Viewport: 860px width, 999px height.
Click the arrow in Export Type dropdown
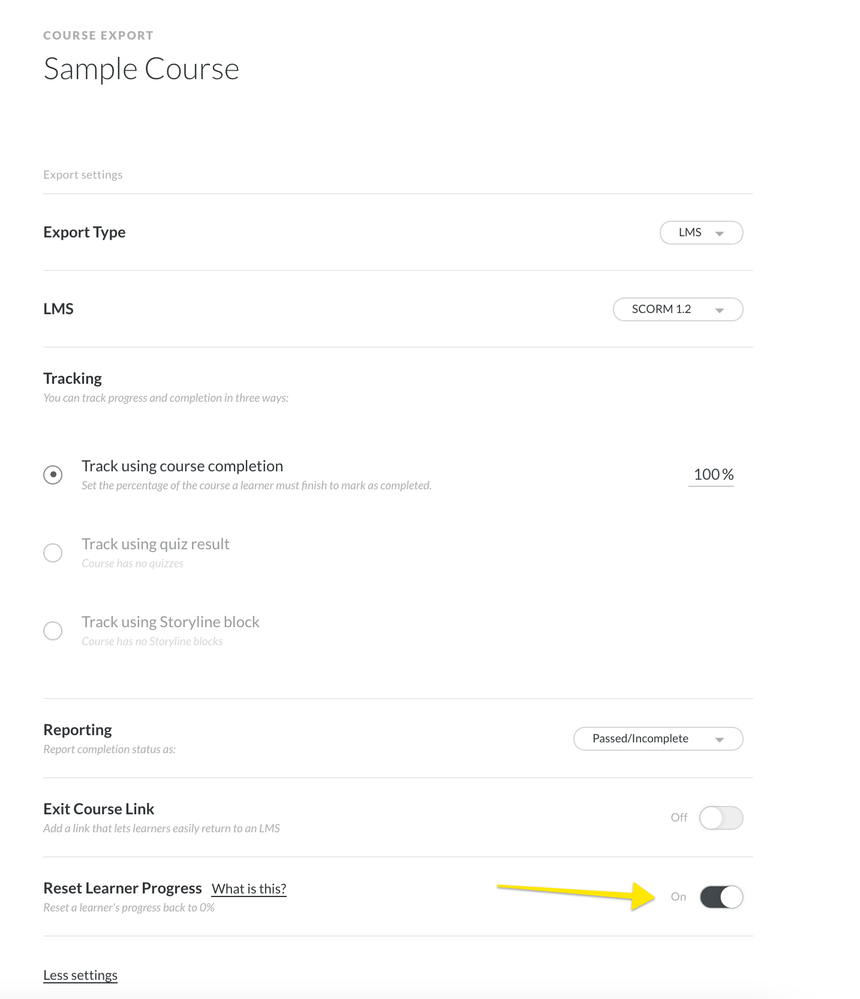[x=720, y=233]
